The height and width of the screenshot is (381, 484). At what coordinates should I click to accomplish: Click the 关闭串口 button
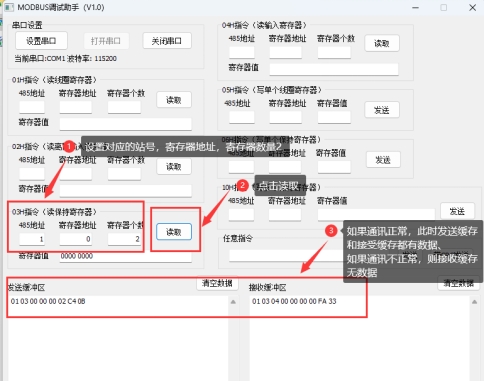pos(167,41)
